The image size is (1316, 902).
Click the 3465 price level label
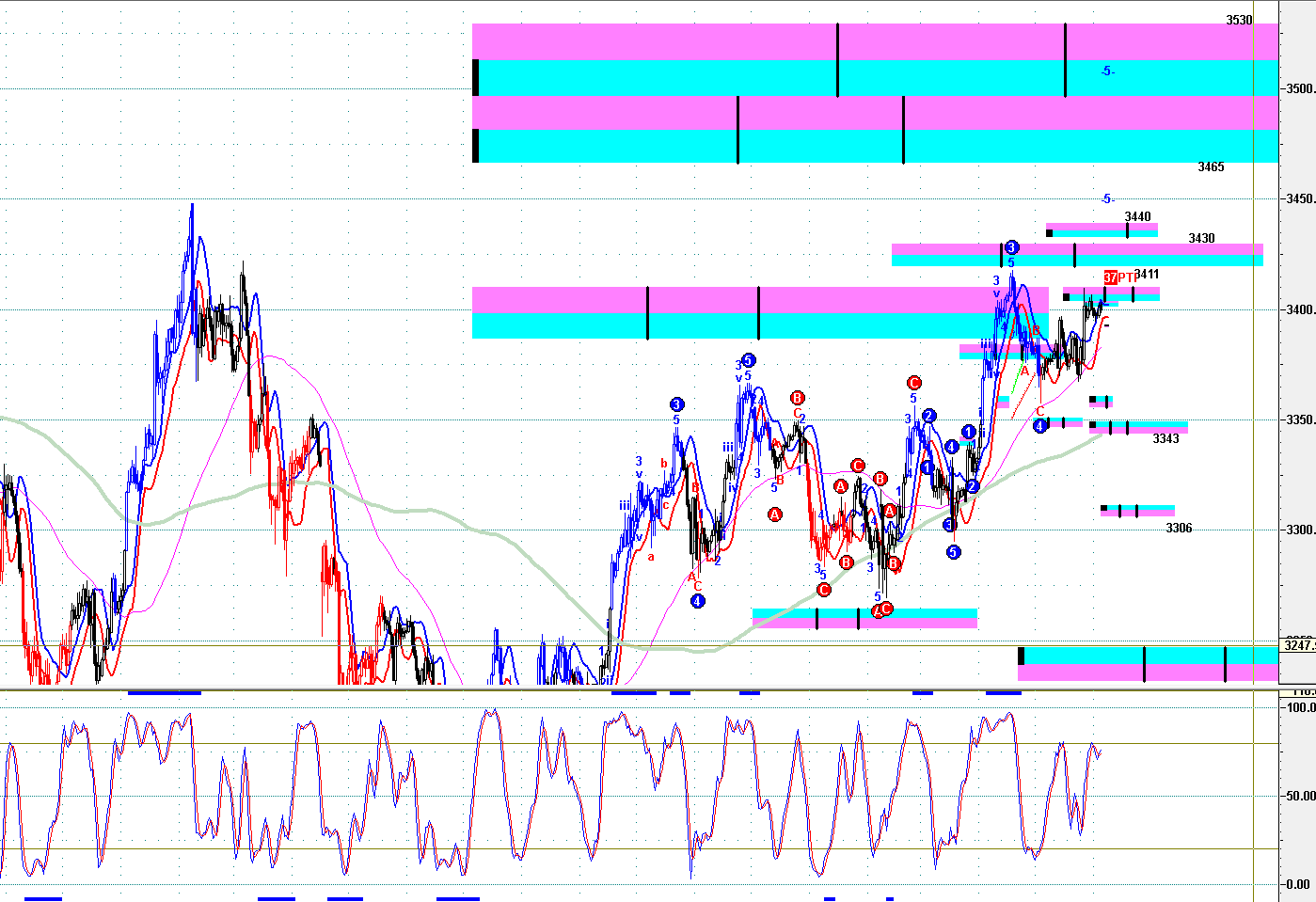coord(1211,166)
